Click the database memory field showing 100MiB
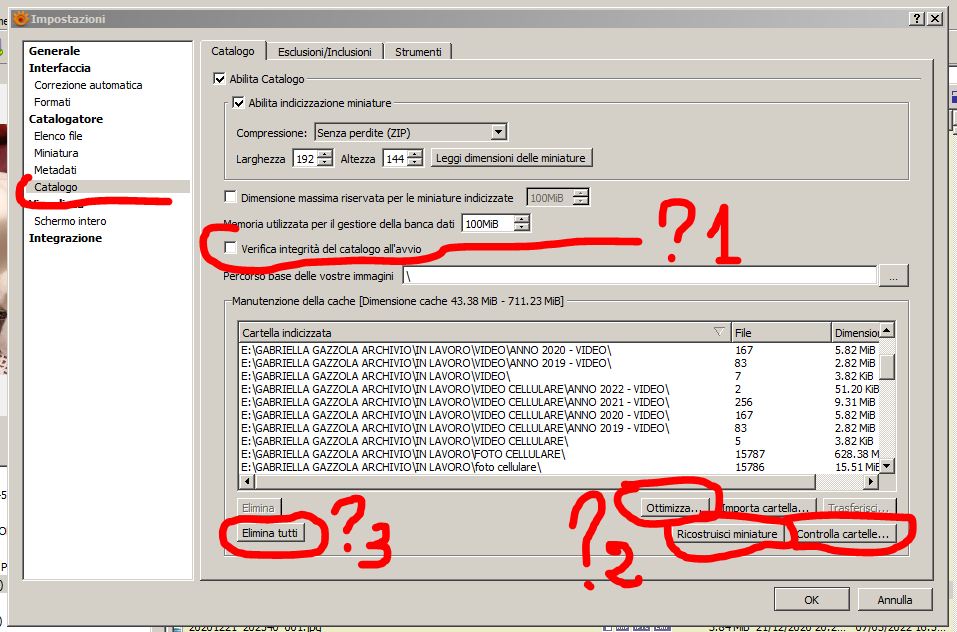The height and width of the screenshot is (632, 957). pos(488,223)
